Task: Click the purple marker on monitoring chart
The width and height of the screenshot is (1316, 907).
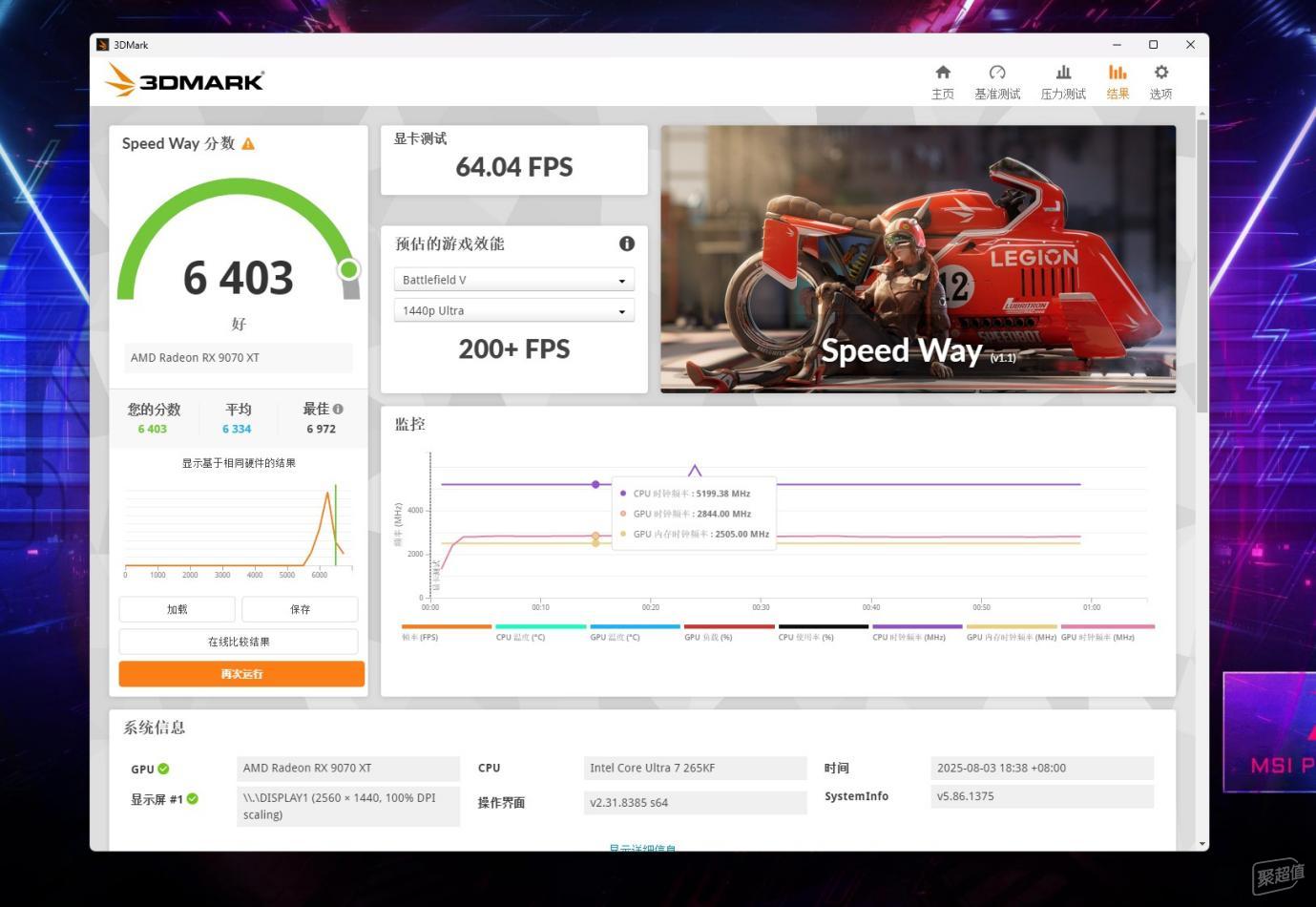Action: [596, 485]
